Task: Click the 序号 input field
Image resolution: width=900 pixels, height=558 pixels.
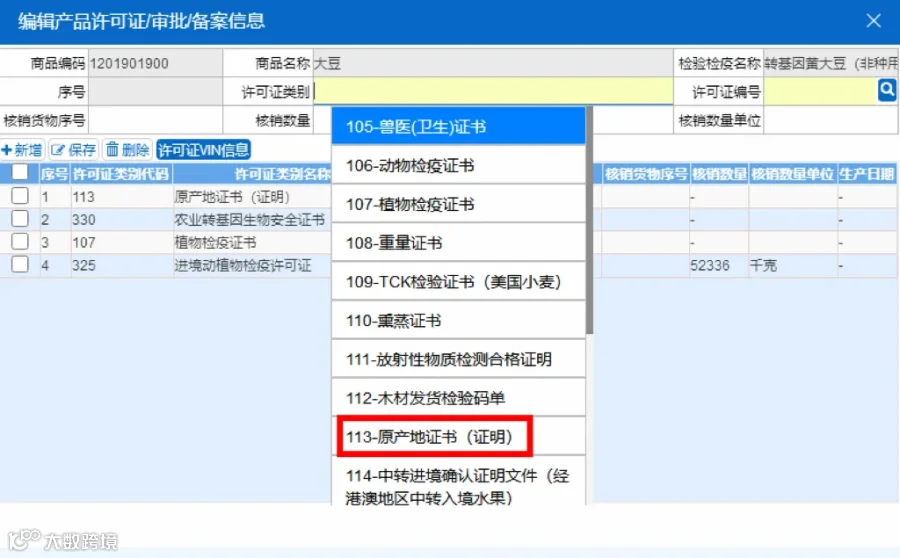Action: point(155,91)
